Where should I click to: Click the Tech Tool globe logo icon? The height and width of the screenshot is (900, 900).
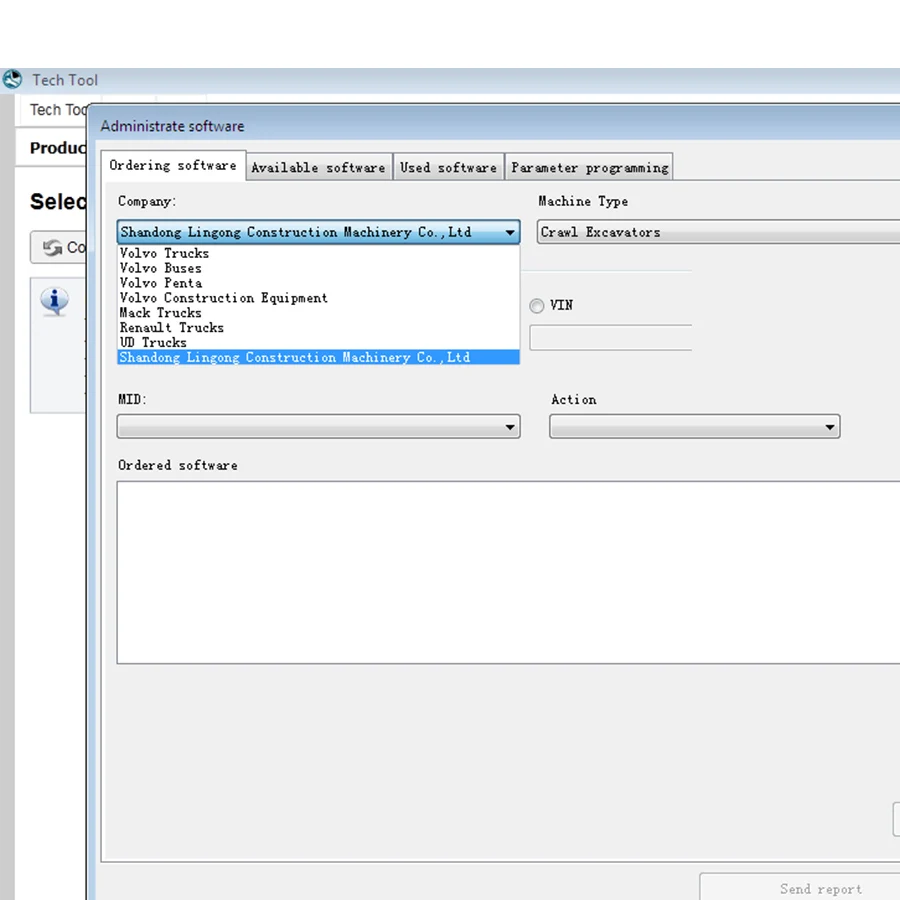pyautogui.click(x=13, y=79)
